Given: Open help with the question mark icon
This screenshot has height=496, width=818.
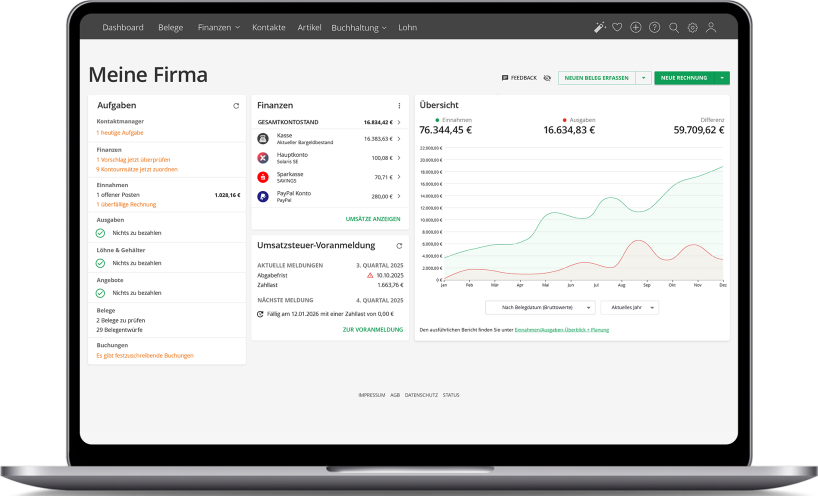Looking at the screenshot, I should pyautogui.click(x=654, y=28).
